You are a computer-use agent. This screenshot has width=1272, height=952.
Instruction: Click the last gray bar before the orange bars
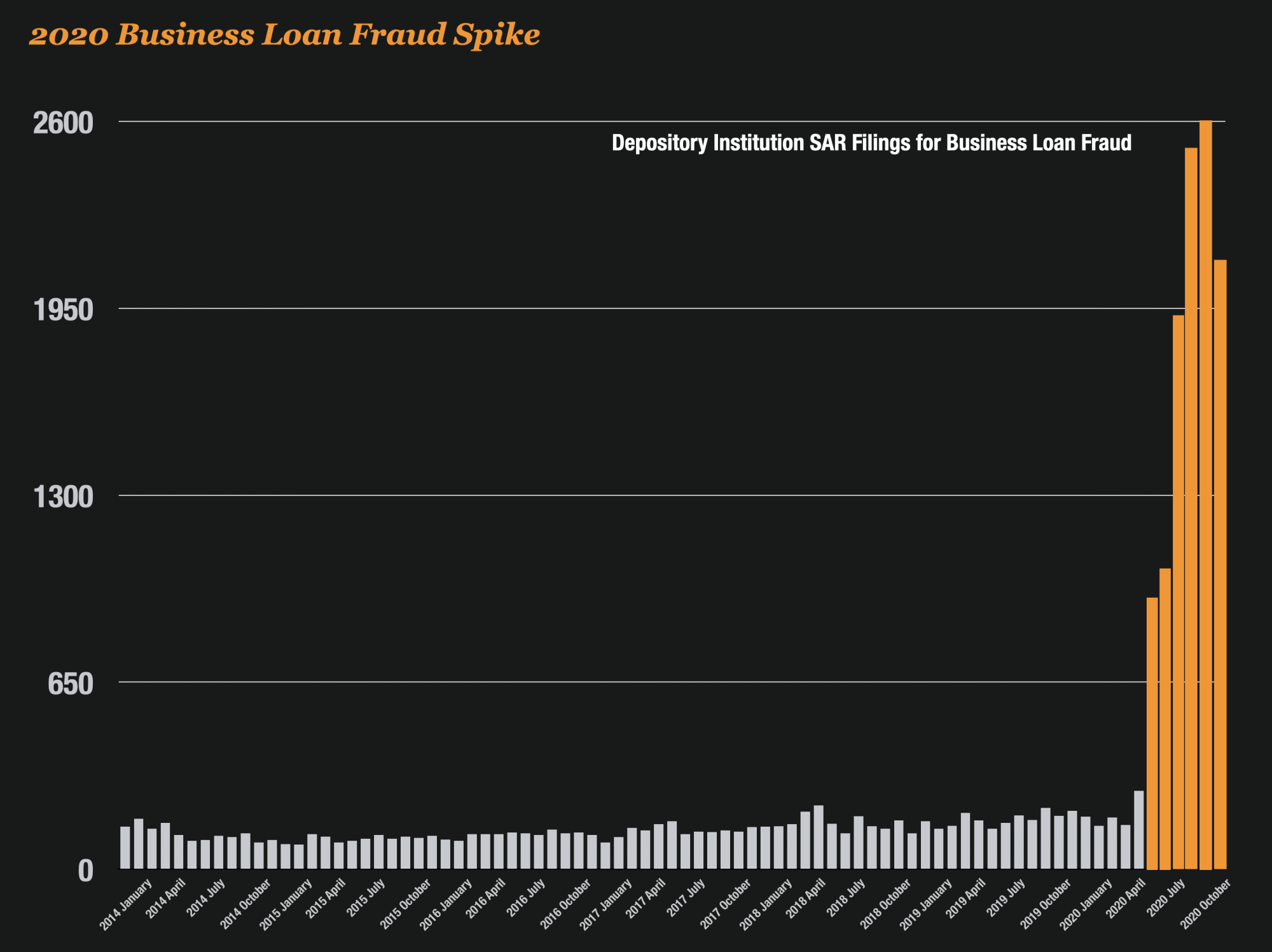point(1138,829)
